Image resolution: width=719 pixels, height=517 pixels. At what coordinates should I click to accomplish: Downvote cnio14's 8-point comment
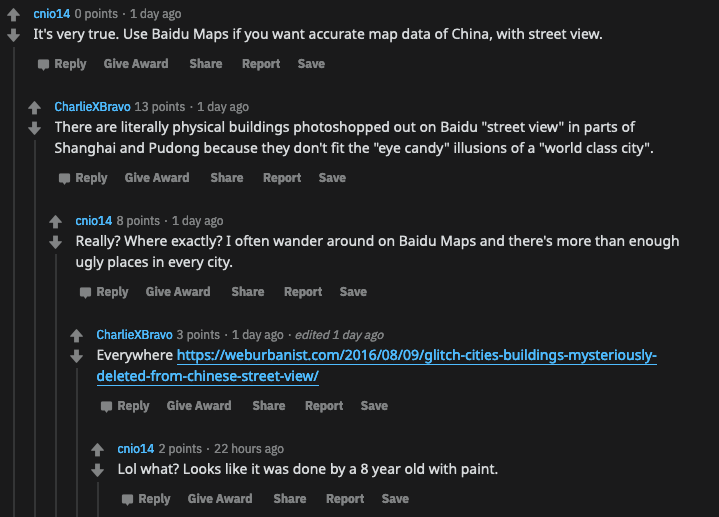point(55,242)
